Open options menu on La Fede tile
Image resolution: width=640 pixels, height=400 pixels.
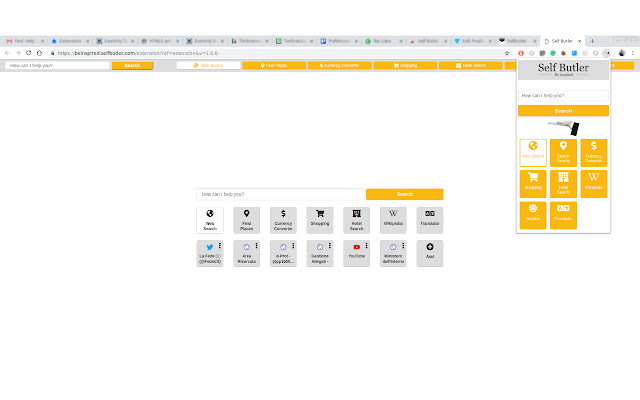pos(220,246)
